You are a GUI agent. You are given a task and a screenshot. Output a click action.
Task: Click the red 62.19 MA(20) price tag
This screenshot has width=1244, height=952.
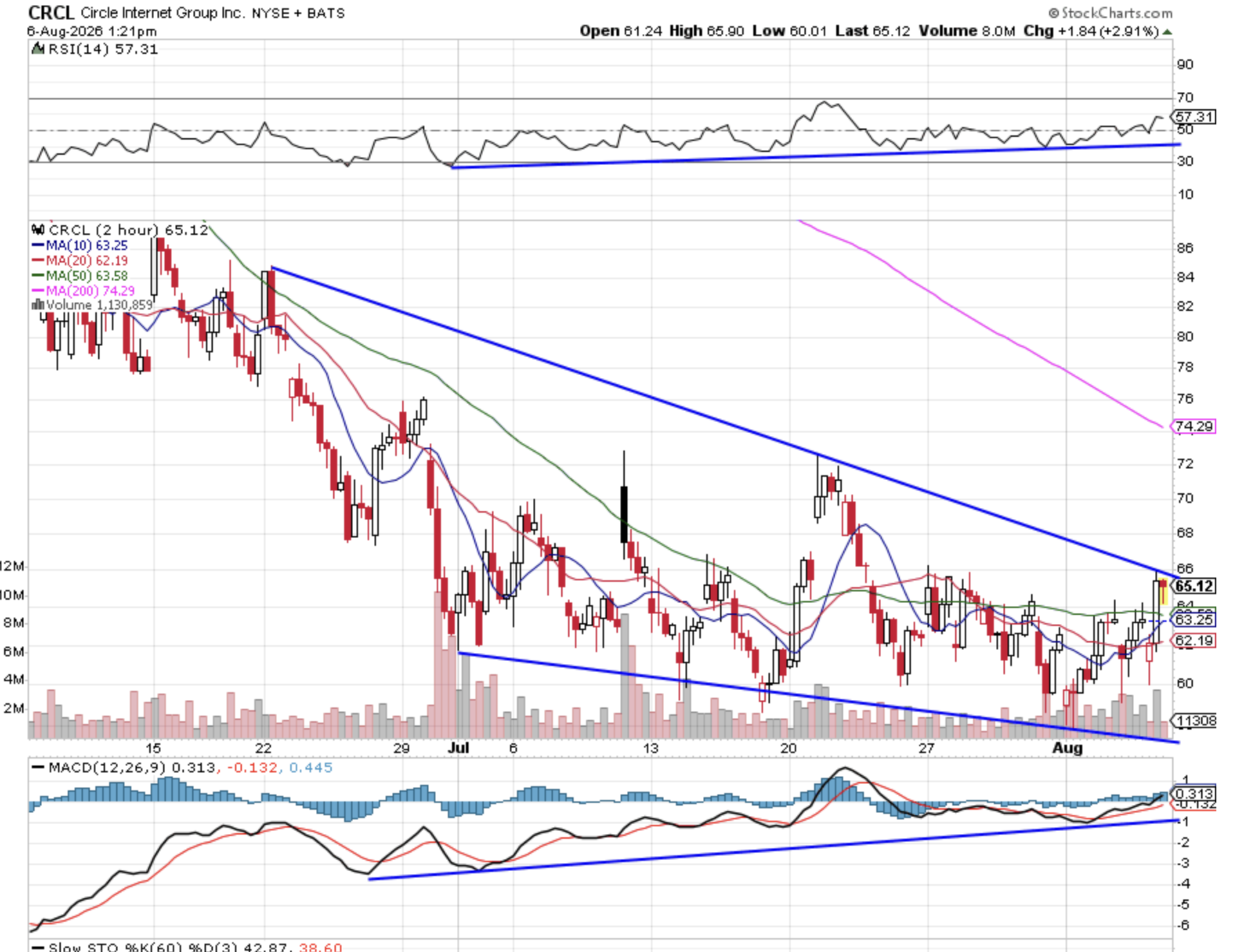click(x=1194, y=640)
